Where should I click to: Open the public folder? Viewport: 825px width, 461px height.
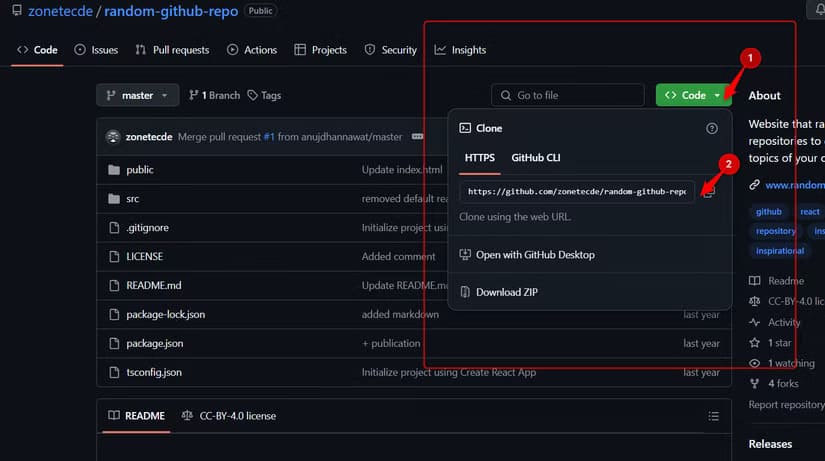pyautogui.click(x=139, y=170)
